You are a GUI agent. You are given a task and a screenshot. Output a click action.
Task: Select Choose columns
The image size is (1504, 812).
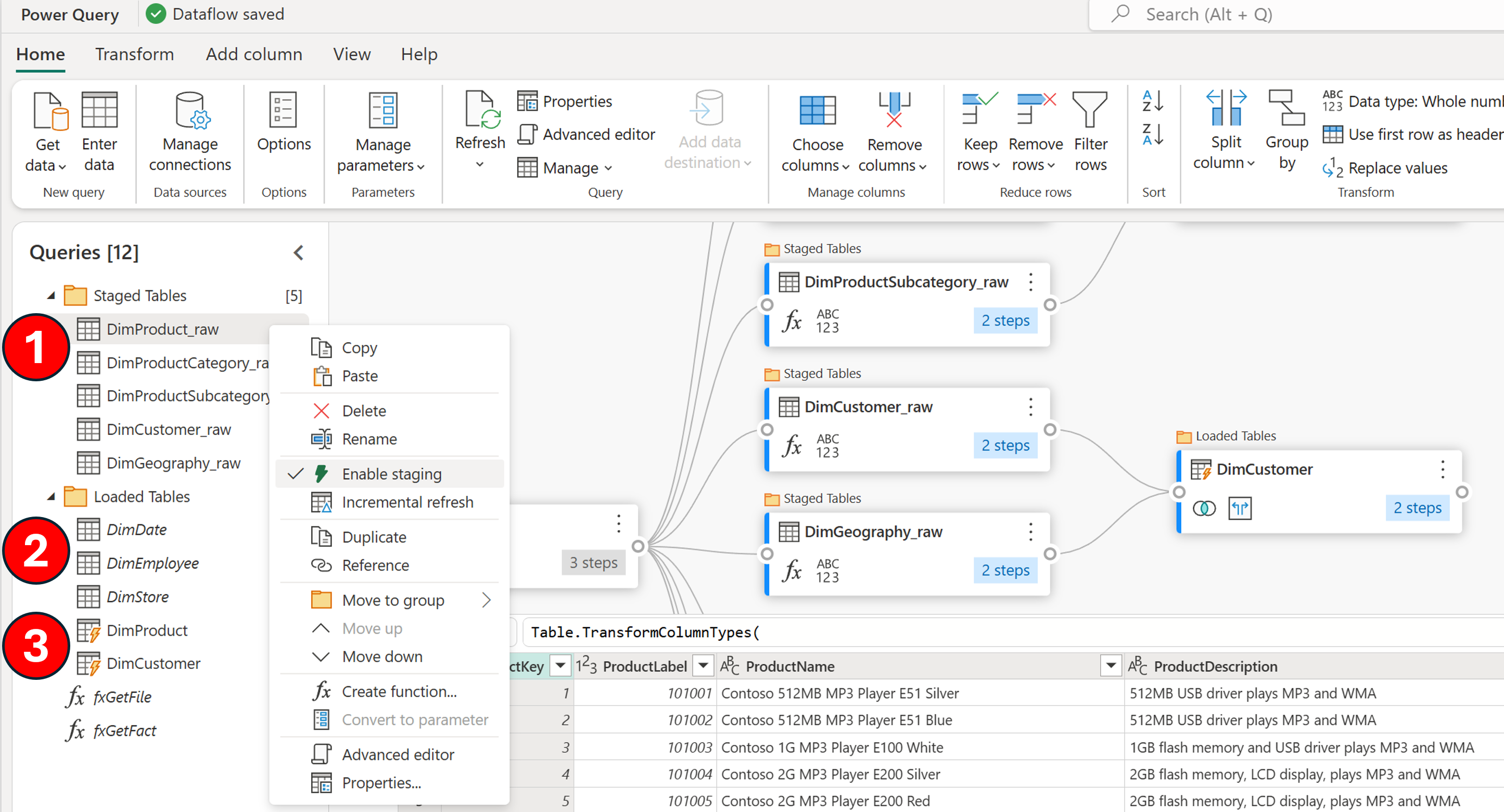tap(817, 130)
